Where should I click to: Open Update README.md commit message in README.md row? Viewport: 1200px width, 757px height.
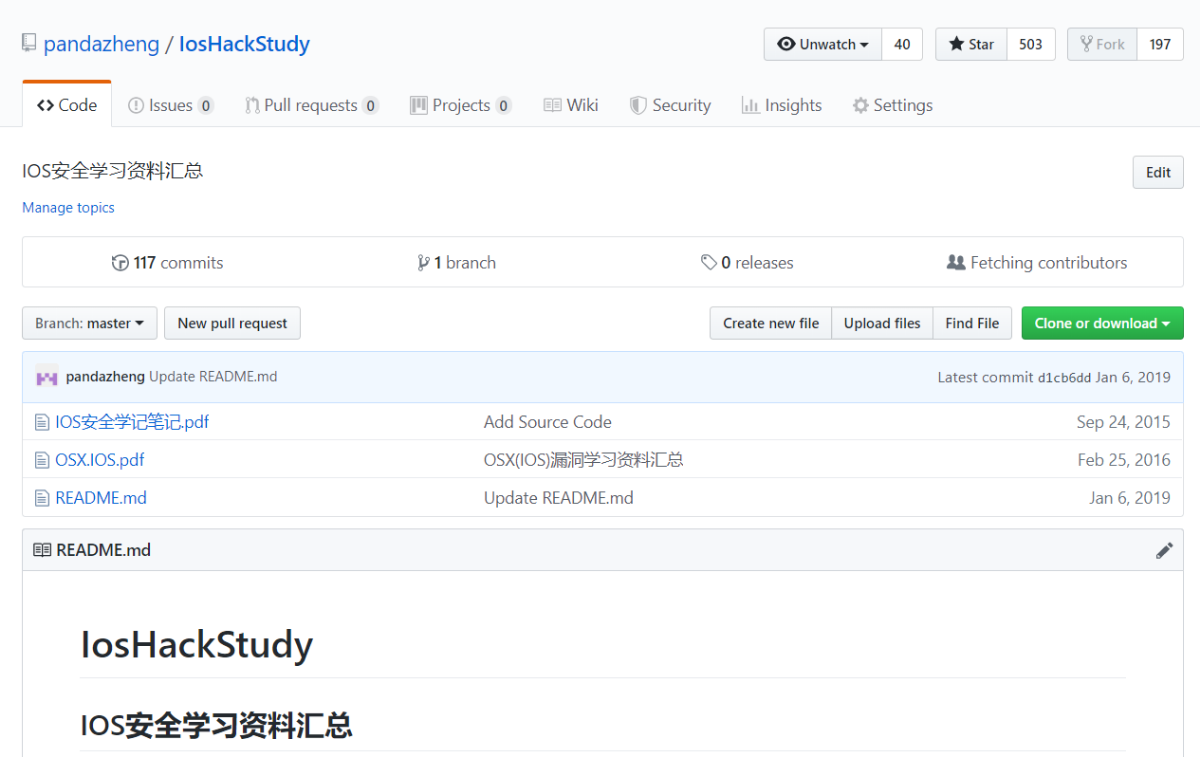coord(559,498)
